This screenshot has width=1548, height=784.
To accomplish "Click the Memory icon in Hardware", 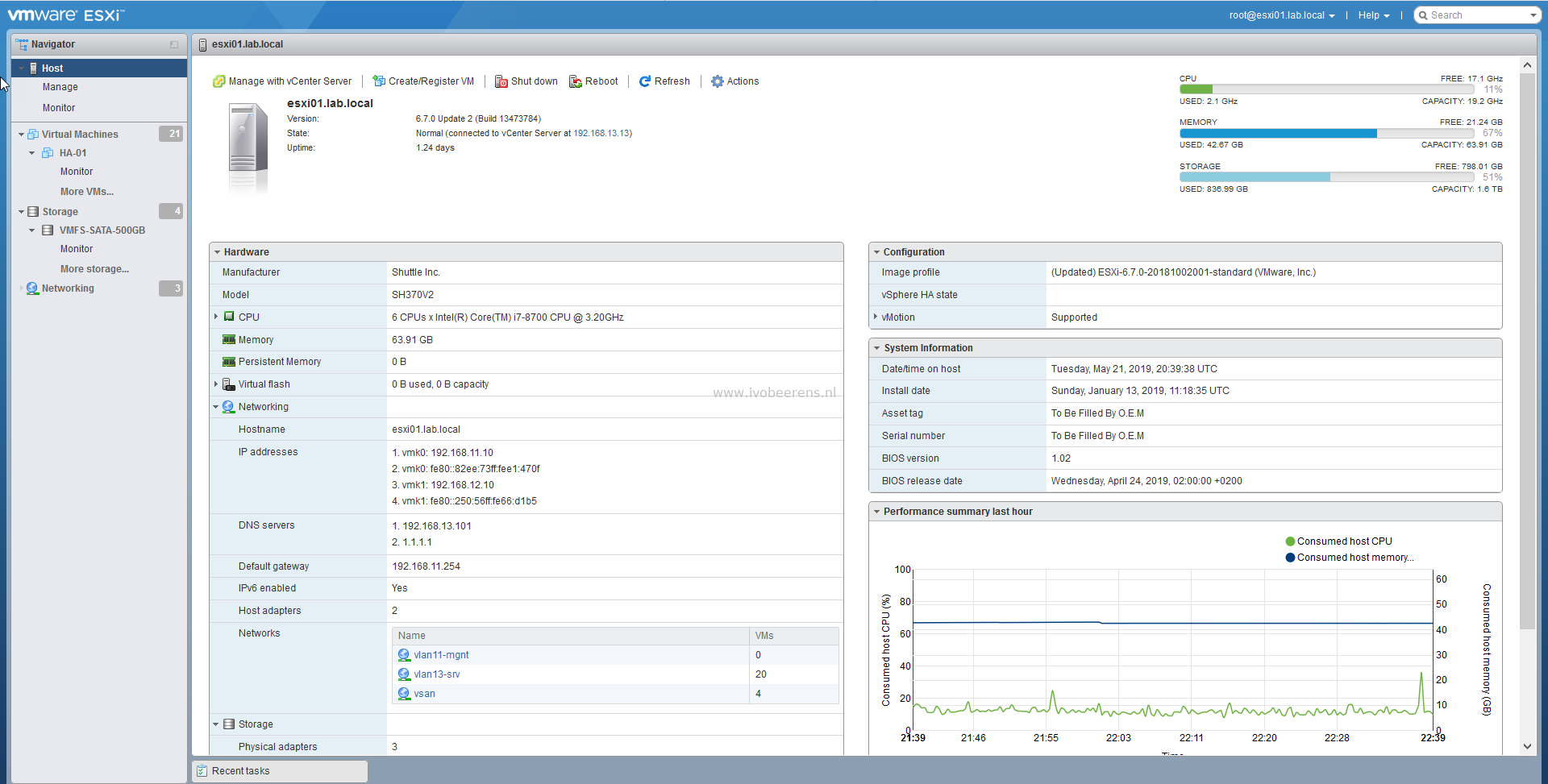I will (229, 340).
